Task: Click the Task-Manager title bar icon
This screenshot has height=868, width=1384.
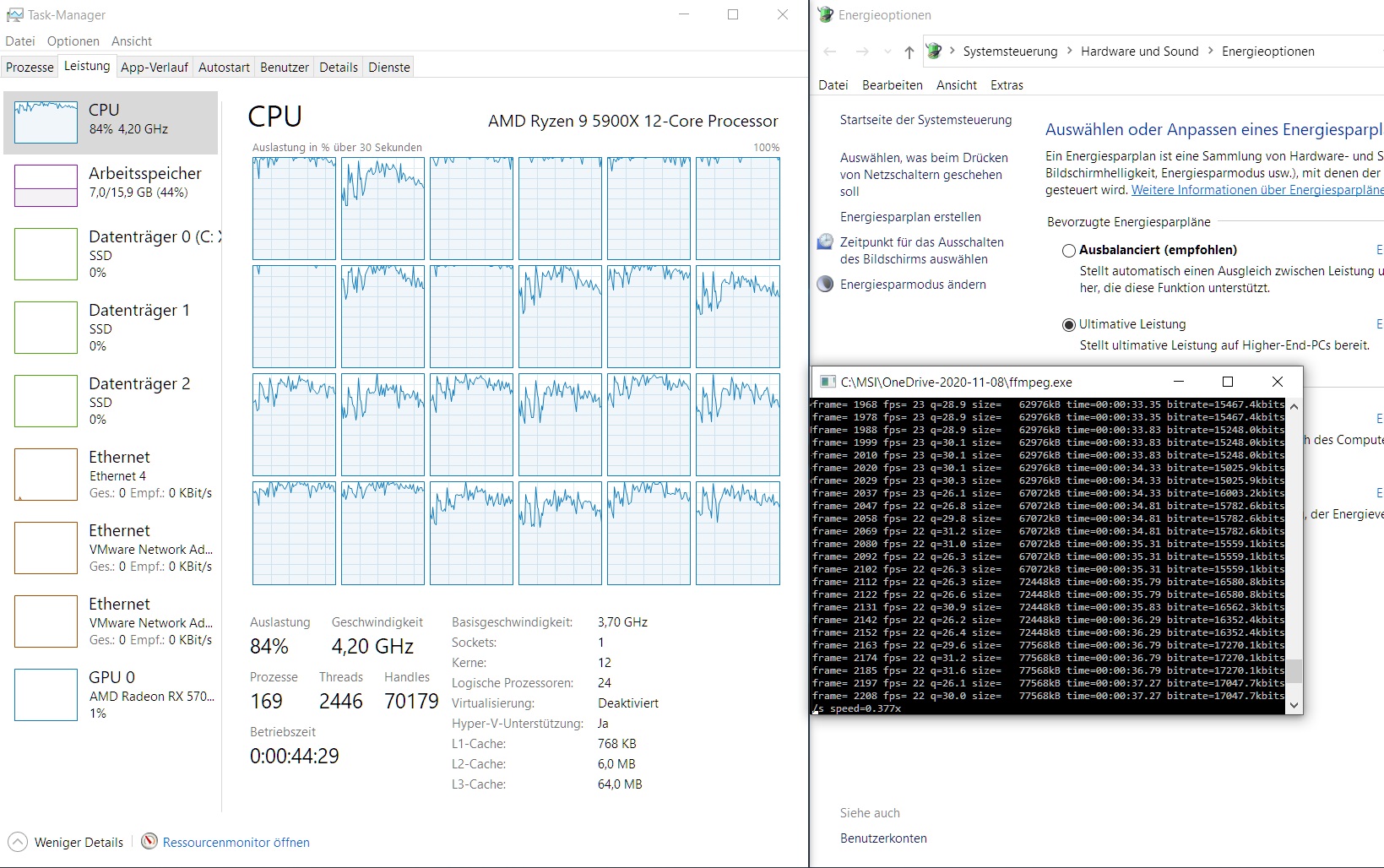Action: click(14, 14)
